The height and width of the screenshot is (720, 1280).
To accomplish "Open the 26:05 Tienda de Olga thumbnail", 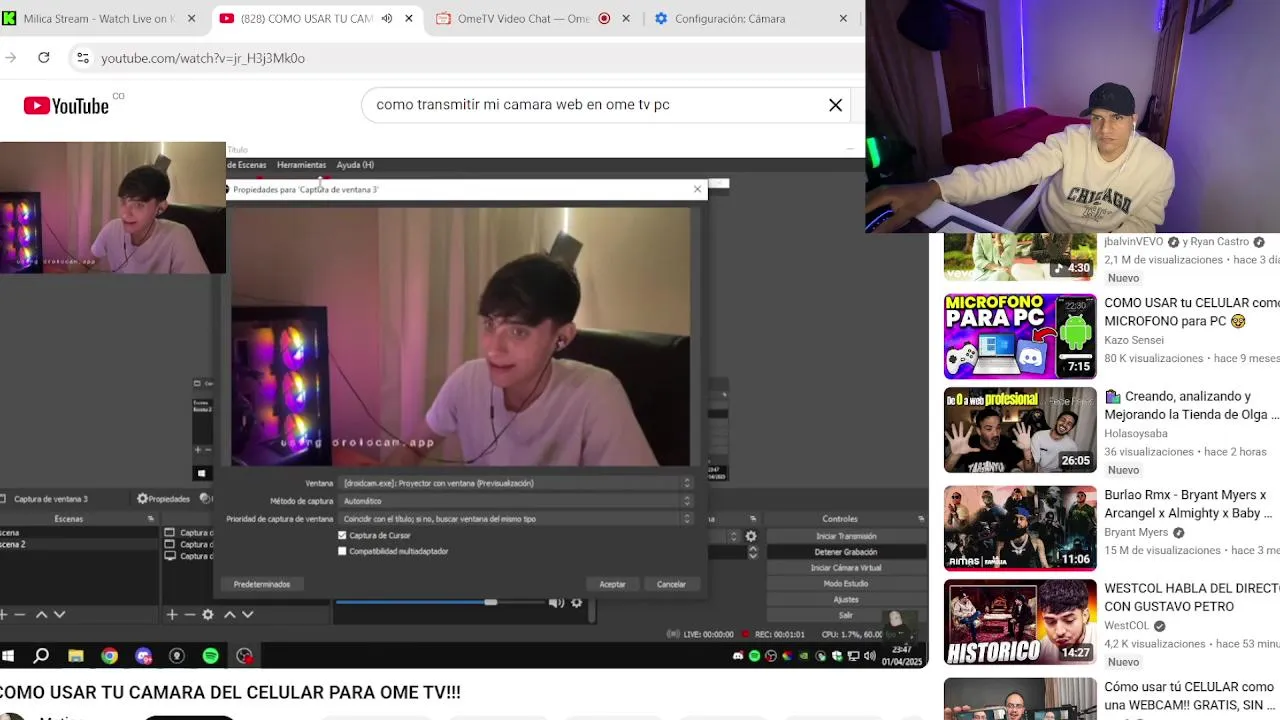I will [x=1020, y=430].
